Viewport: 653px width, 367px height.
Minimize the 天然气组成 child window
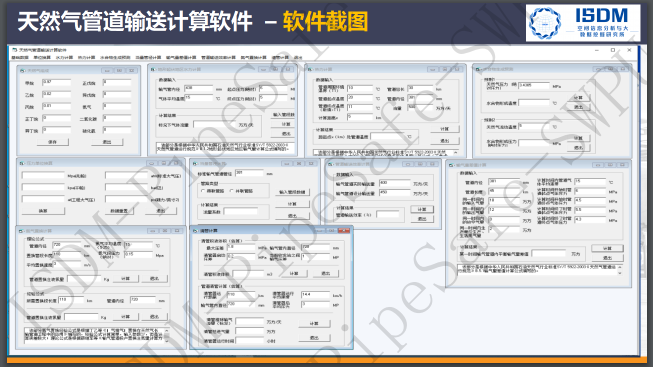pyautogui.click(x=107, y=70)
